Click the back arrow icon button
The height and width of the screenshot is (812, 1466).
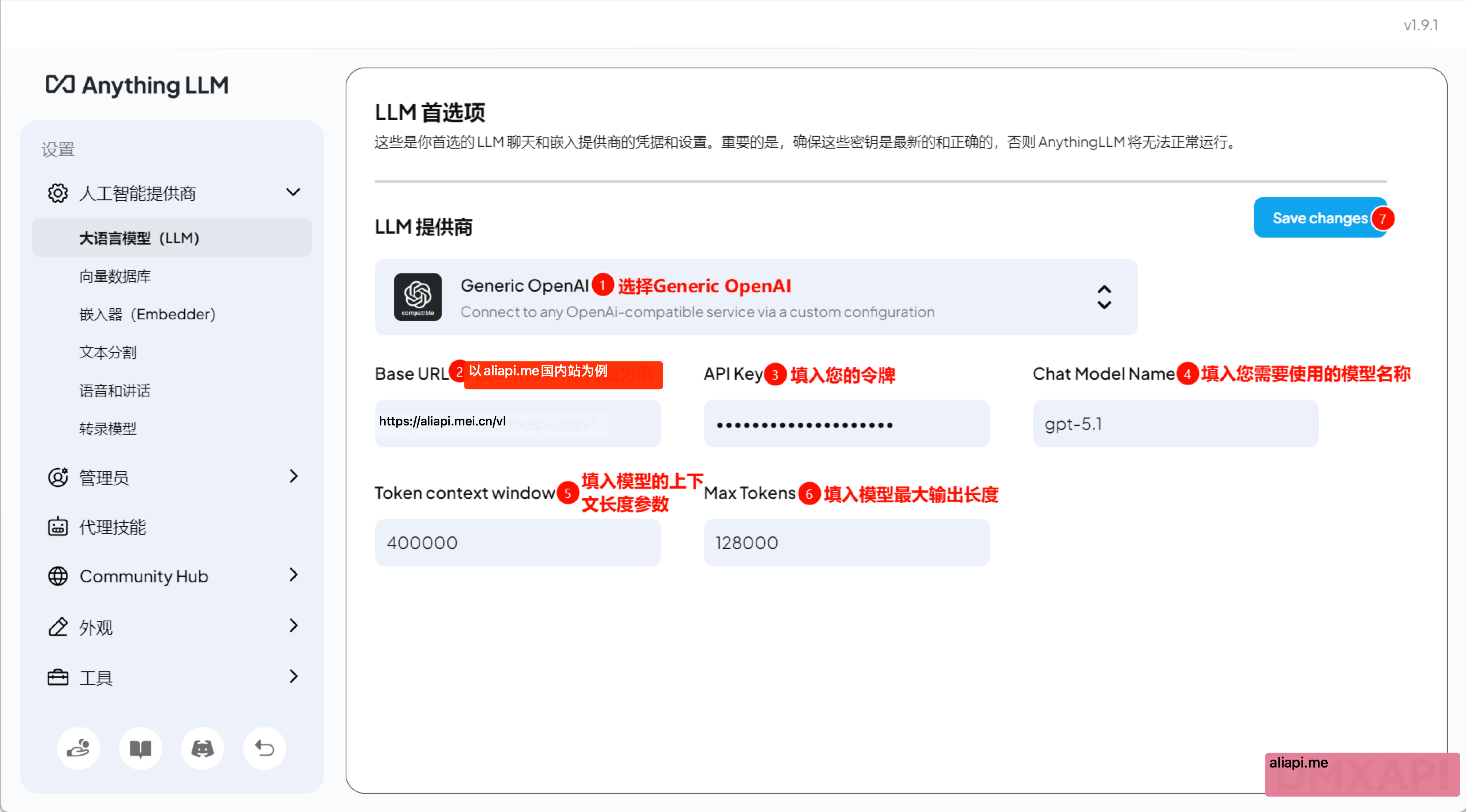(265, 748)
